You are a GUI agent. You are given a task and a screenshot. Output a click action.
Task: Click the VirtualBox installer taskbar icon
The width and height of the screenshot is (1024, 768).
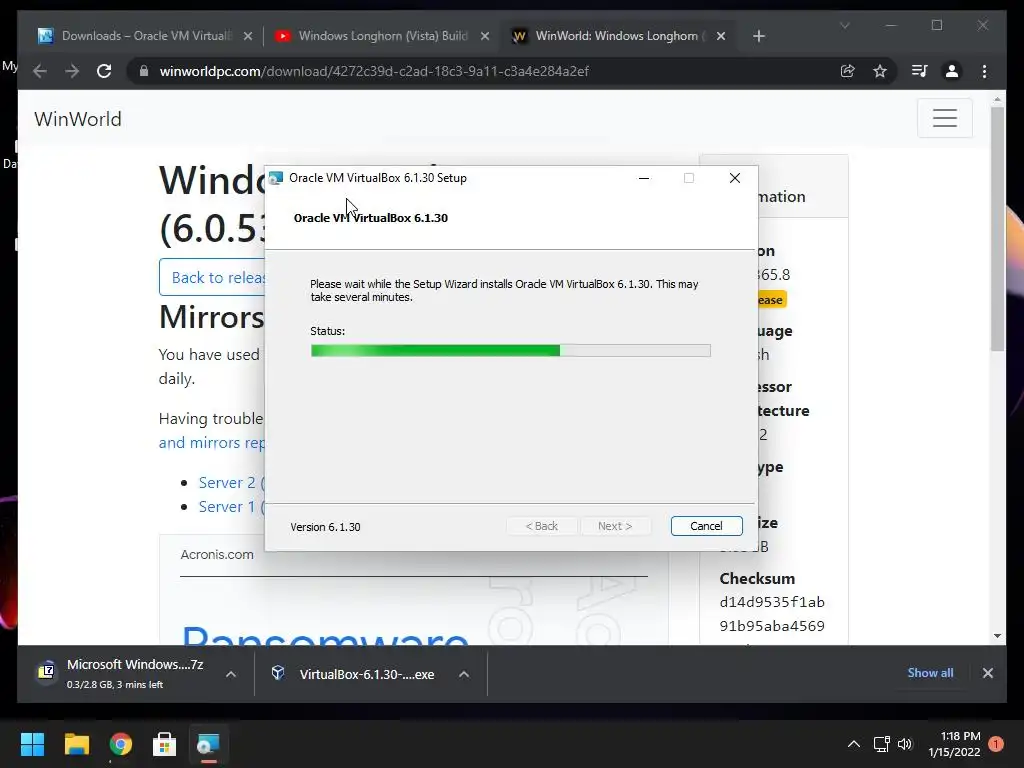[208, 744]
